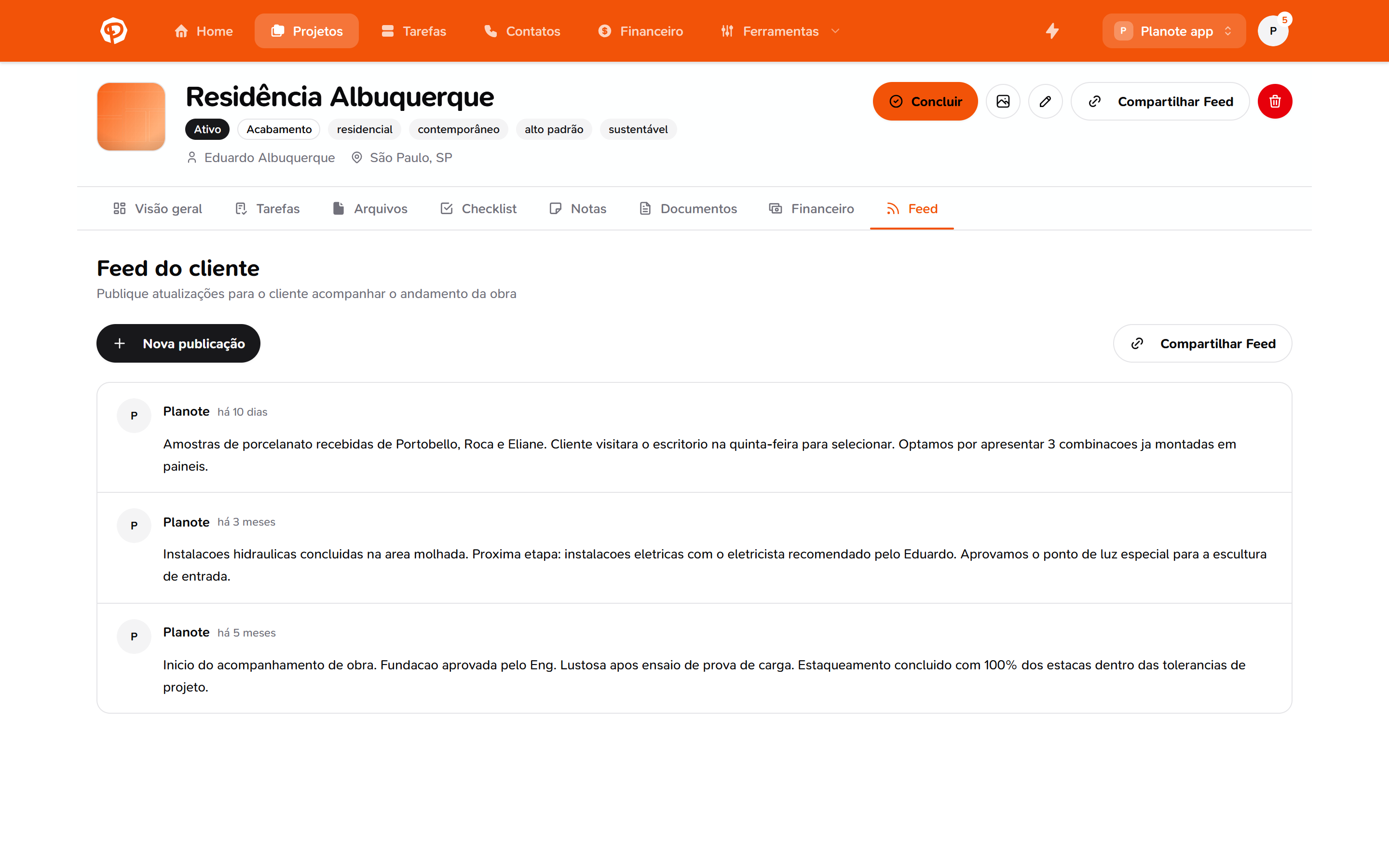This screenshot has width=1389, height=868.
Task: Select the Feed tab
Action: pyautogui.click(x=912, y=208)
